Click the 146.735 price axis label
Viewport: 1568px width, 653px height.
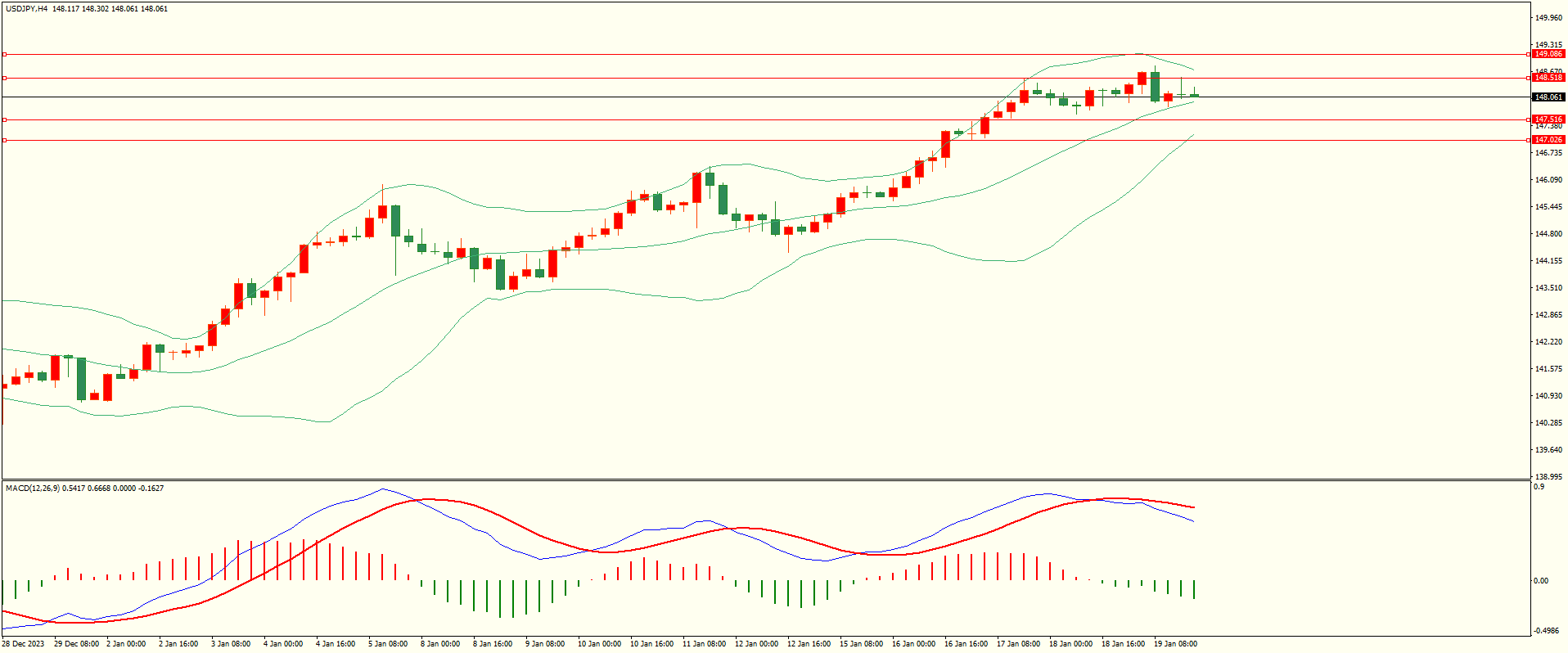pos(1548,153)
